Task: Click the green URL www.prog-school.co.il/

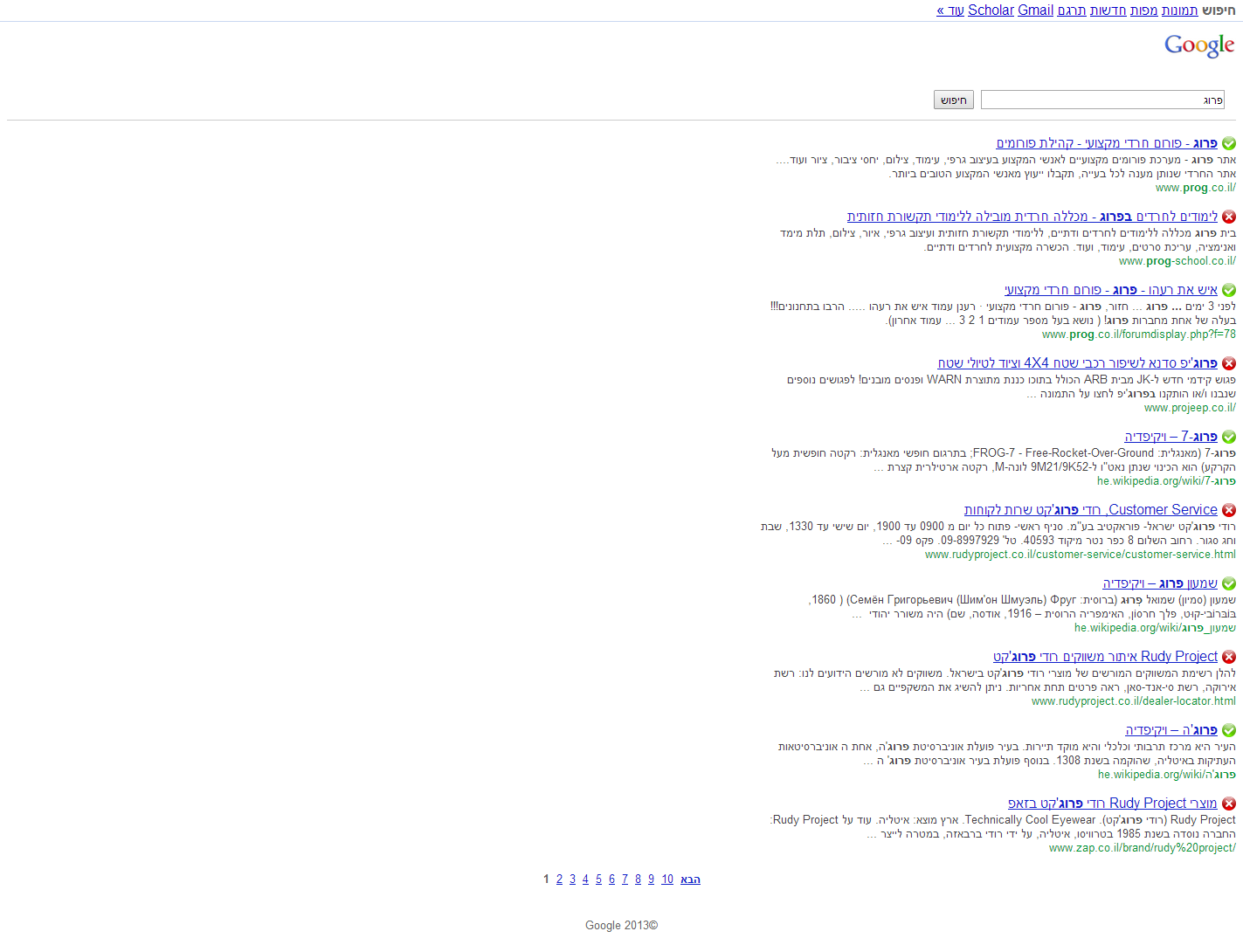Action: pyautogui.click(x=1177, y=261)
